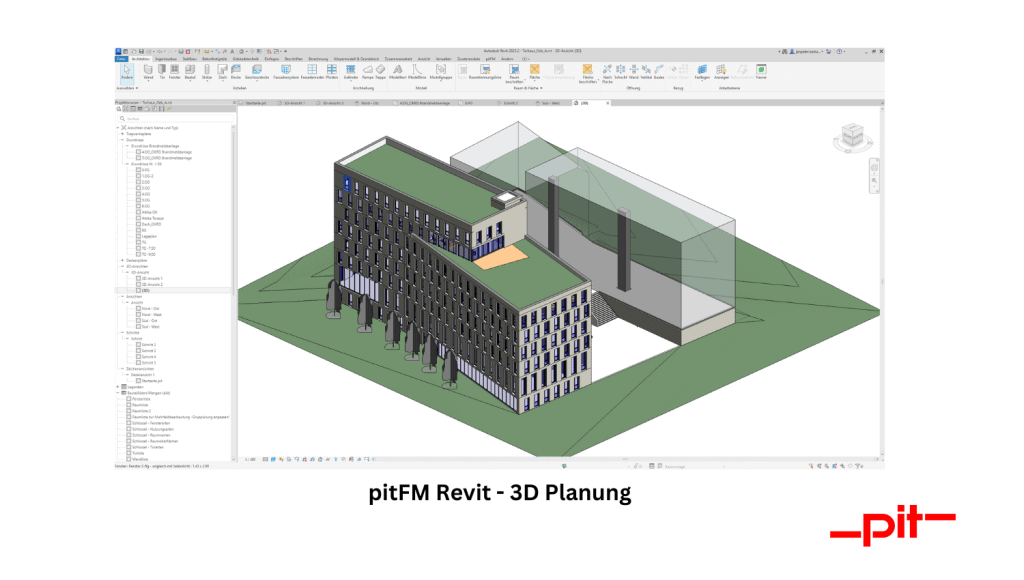The image size is (1024, 580).
Task: Select 4.OG floor plan in browser
Action: pos(145,194)
